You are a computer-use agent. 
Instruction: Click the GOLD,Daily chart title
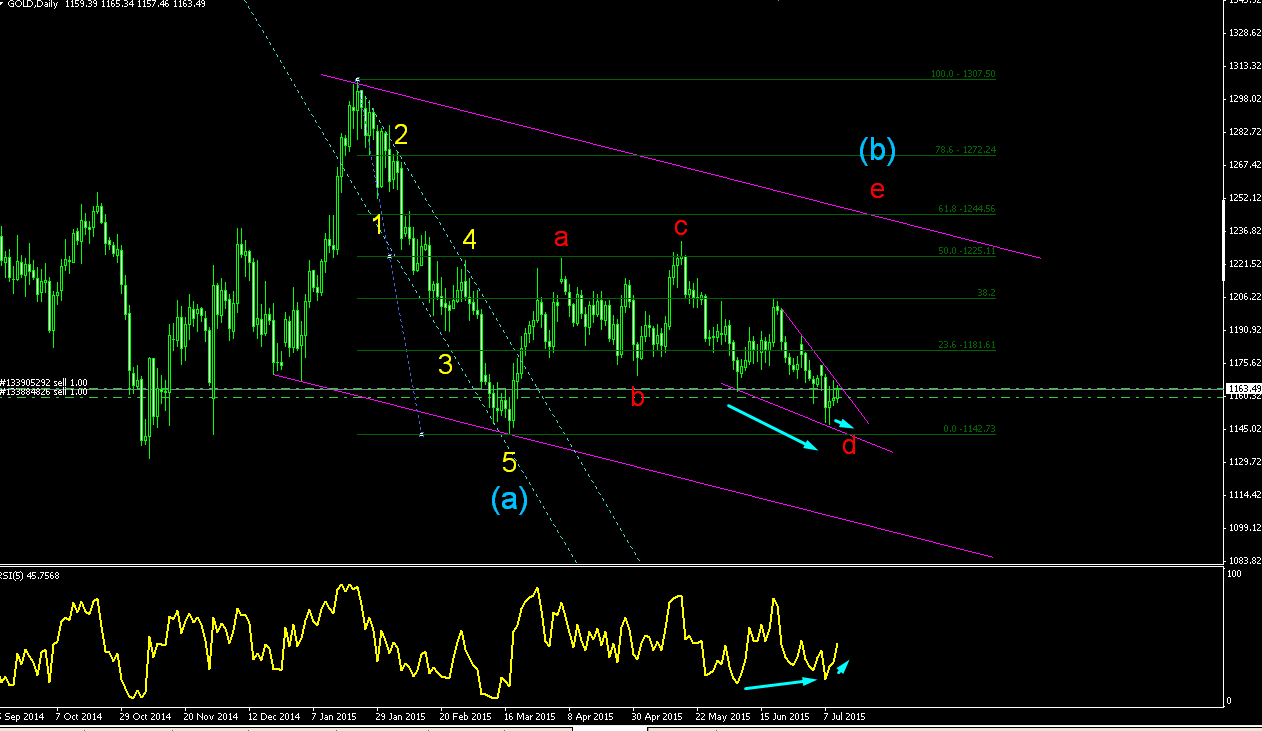click(33, 5)
